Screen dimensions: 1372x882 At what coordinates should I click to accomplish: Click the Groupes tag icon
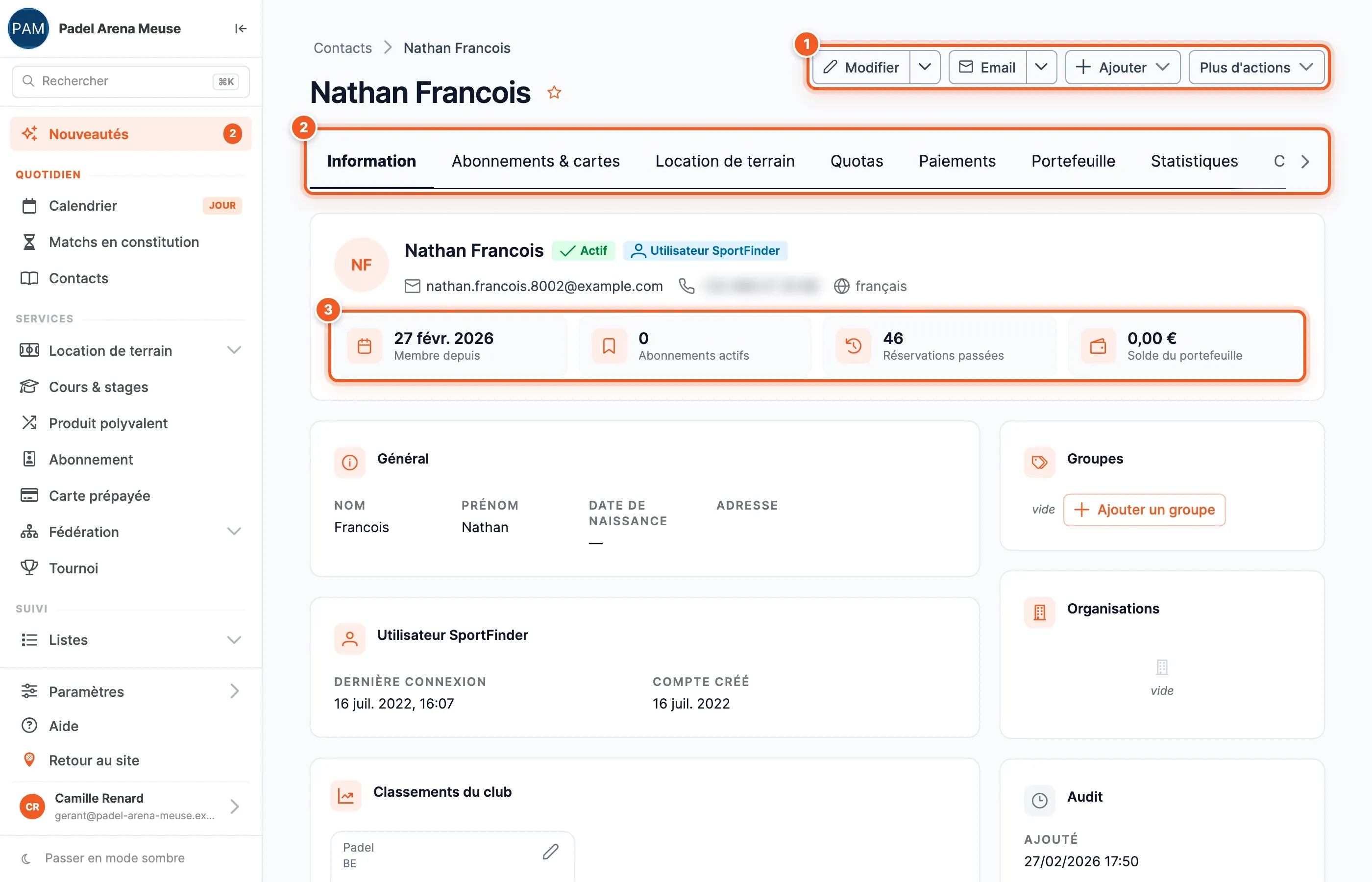pos(1039,462)
